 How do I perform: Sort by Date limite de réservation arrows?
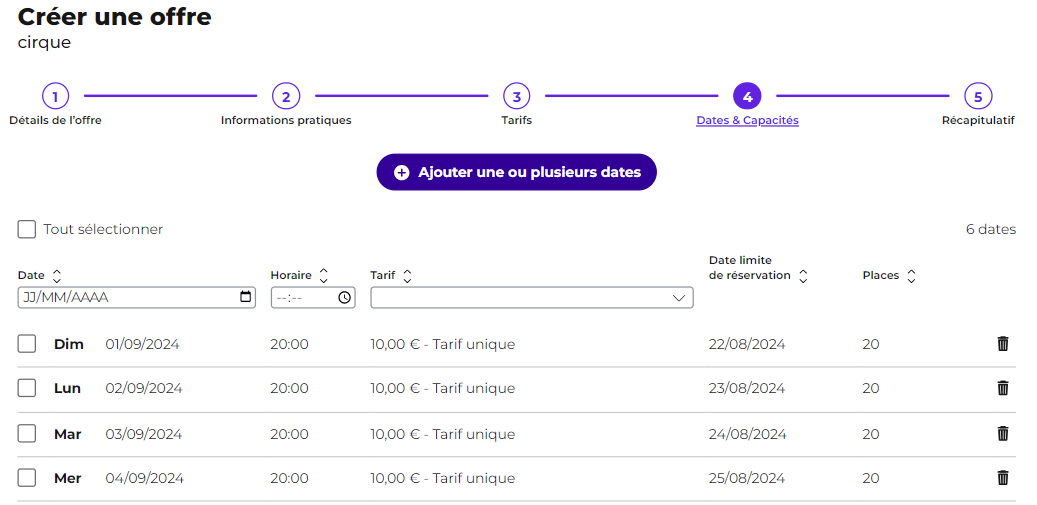pos(803,276)
